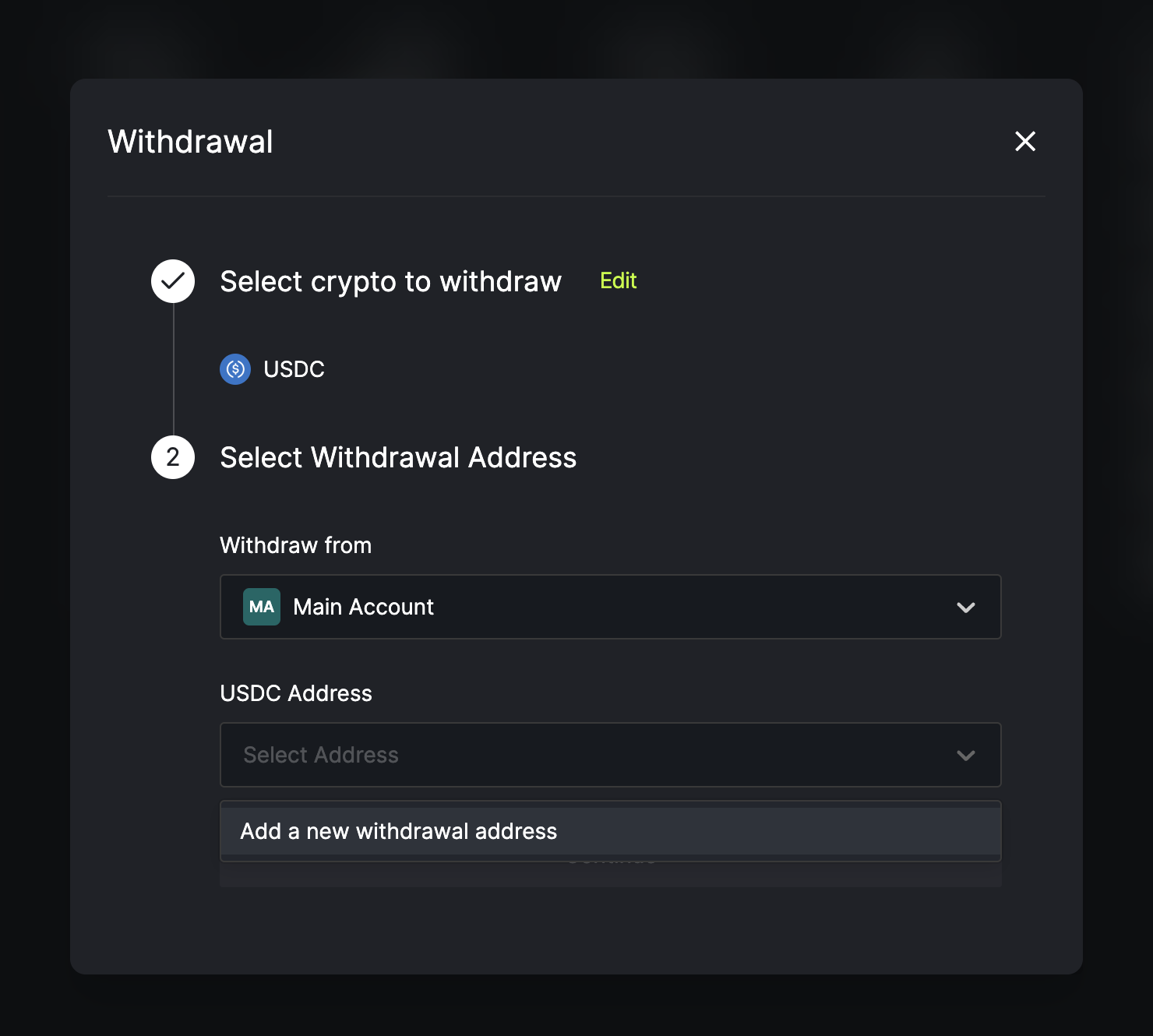The width and height of the screenshot is (1153, 1036).
Task: Open the Main Account dropdown
Action: click(611, 607)
